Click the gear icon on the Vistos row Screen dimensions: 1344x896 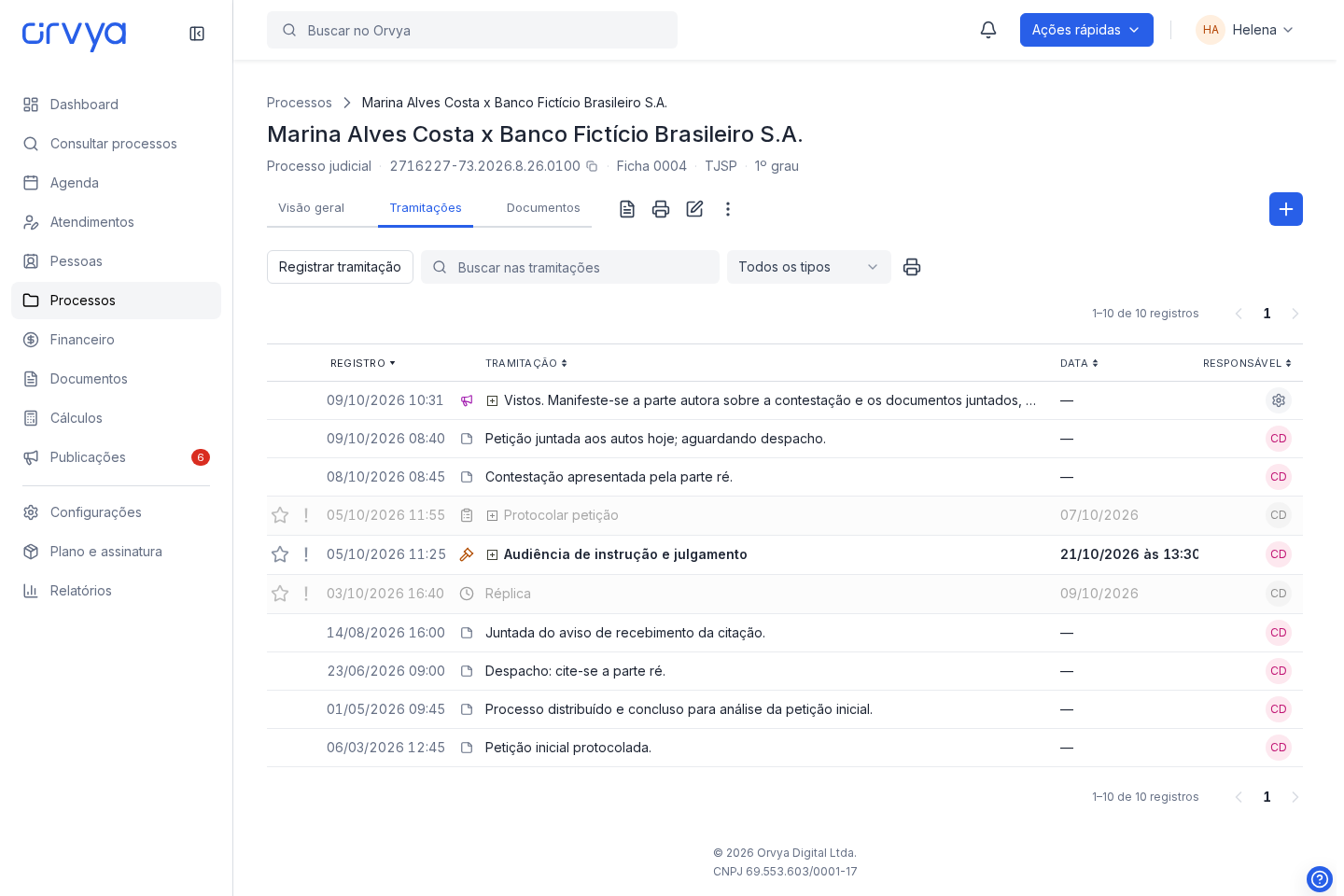pyautogui.click(x=1279, y=400)
